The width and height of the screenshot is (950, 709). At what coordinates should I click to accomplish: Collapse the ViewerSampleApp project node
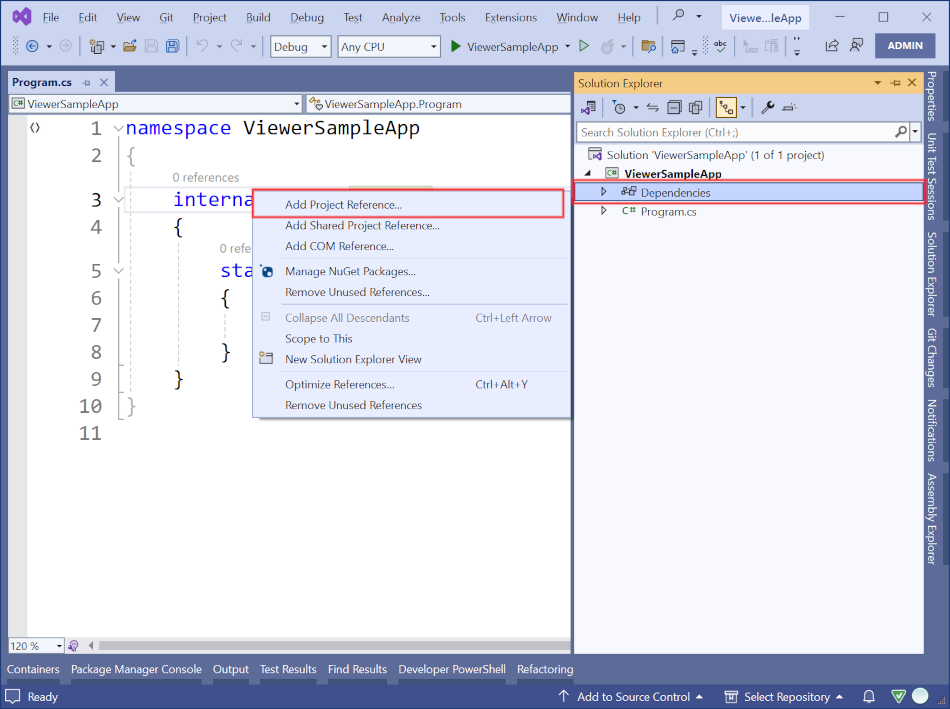588,173
